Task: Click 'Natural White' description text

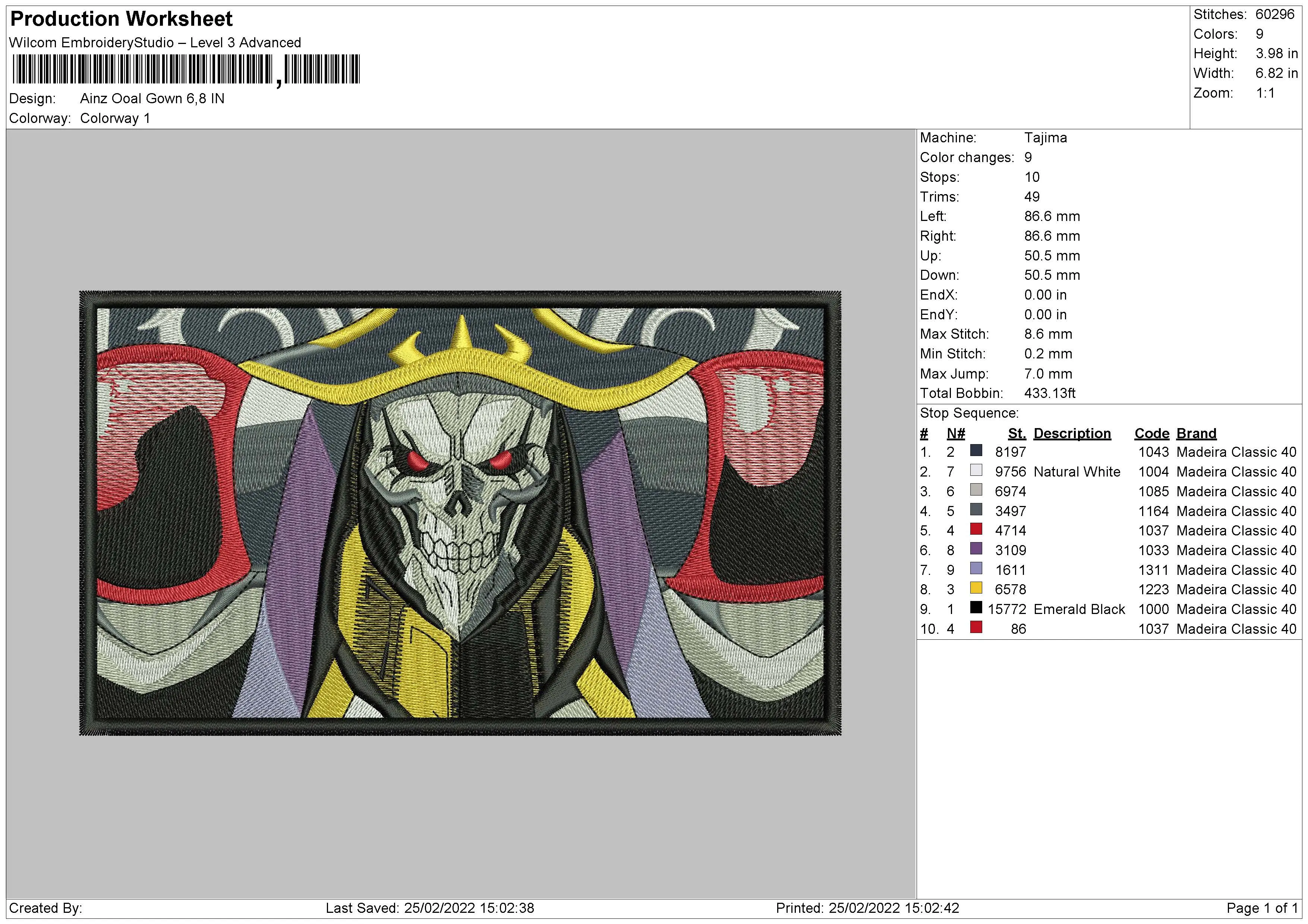Action: (x=1077, y=472)
